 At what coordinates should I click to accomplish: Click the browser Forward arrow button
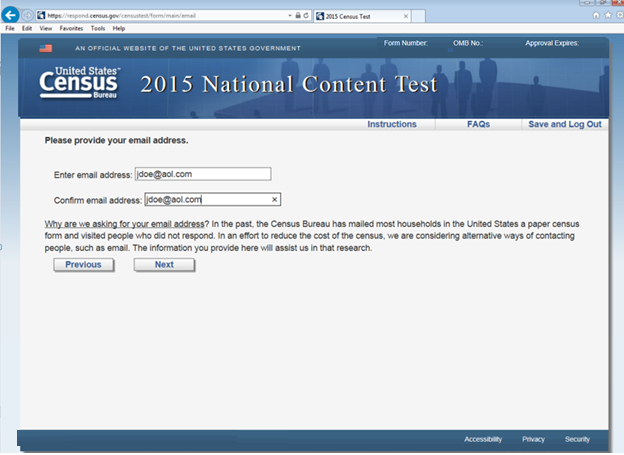click(27, 16)
